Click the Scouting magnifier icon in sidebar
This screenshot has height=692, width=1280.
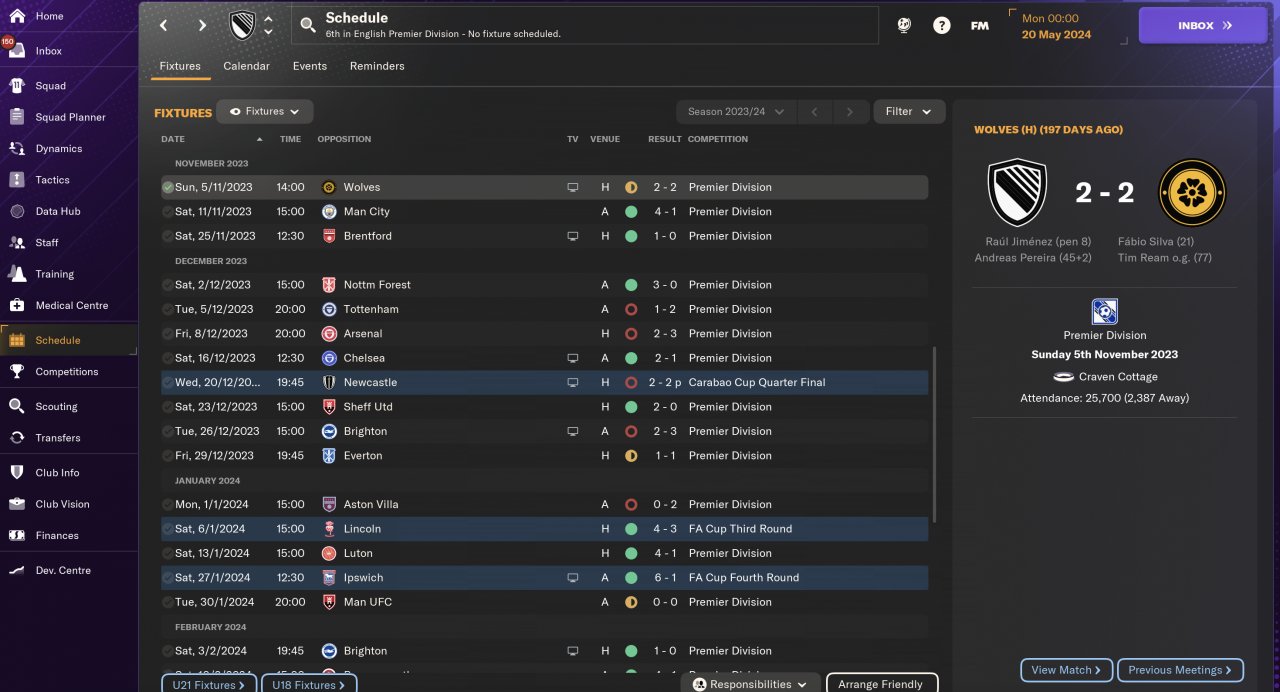click(x=17, y=406)
